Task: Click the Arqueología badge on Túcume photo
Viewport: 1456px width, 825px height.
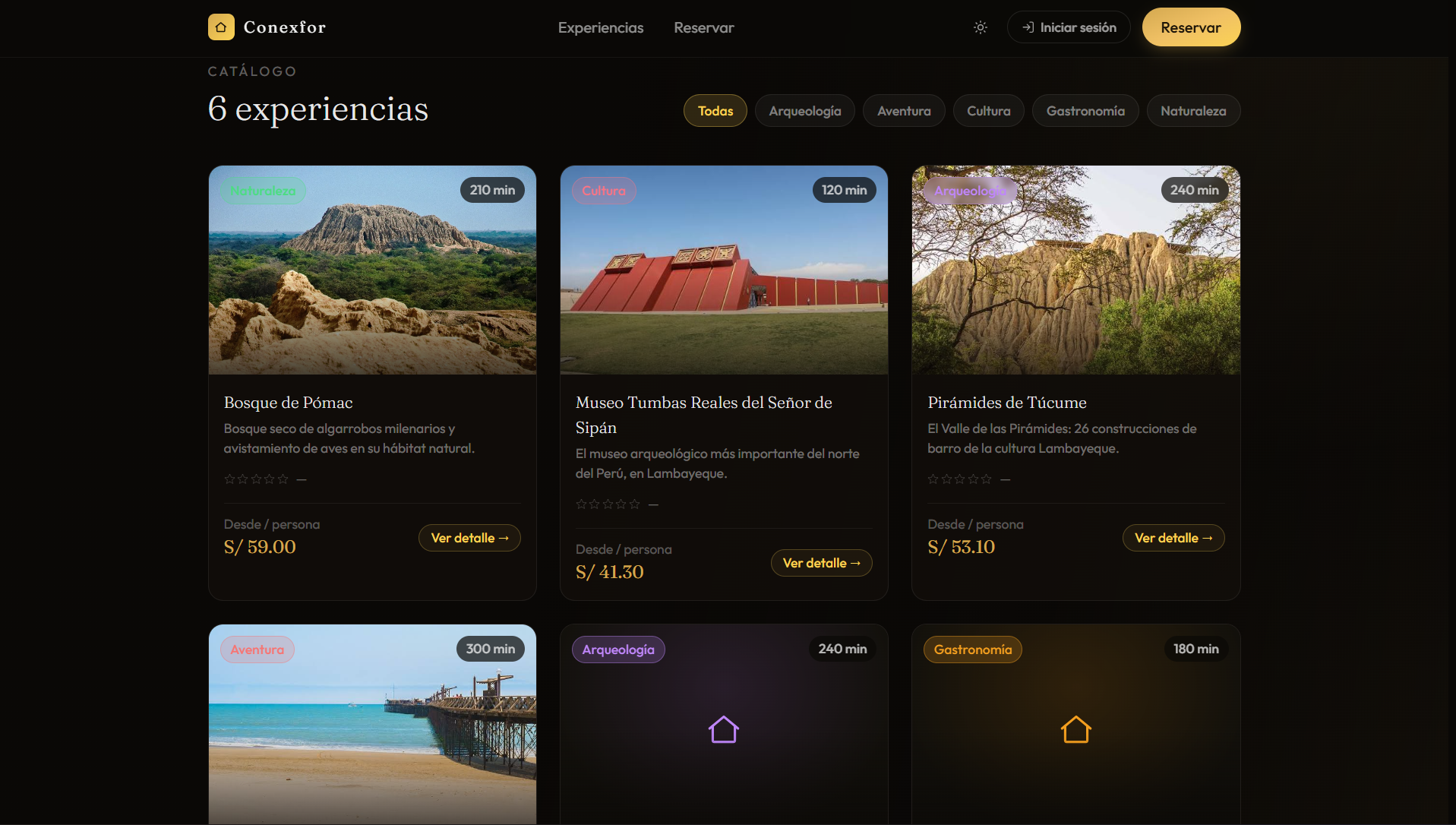Action: 970,191
